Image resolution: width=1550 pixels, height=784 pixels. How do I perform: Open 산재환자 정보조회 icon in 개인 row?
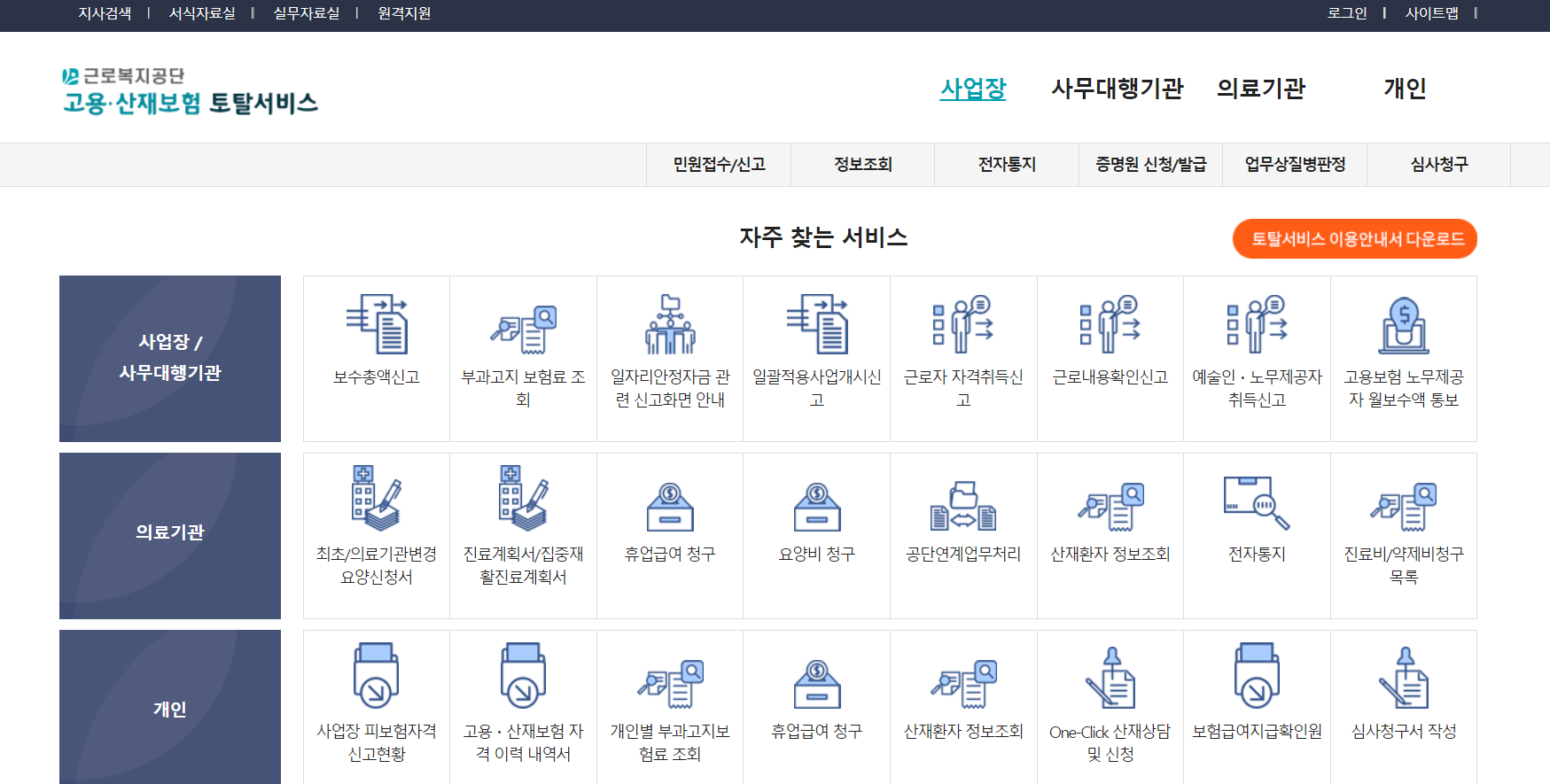click(x=963, y=684)
